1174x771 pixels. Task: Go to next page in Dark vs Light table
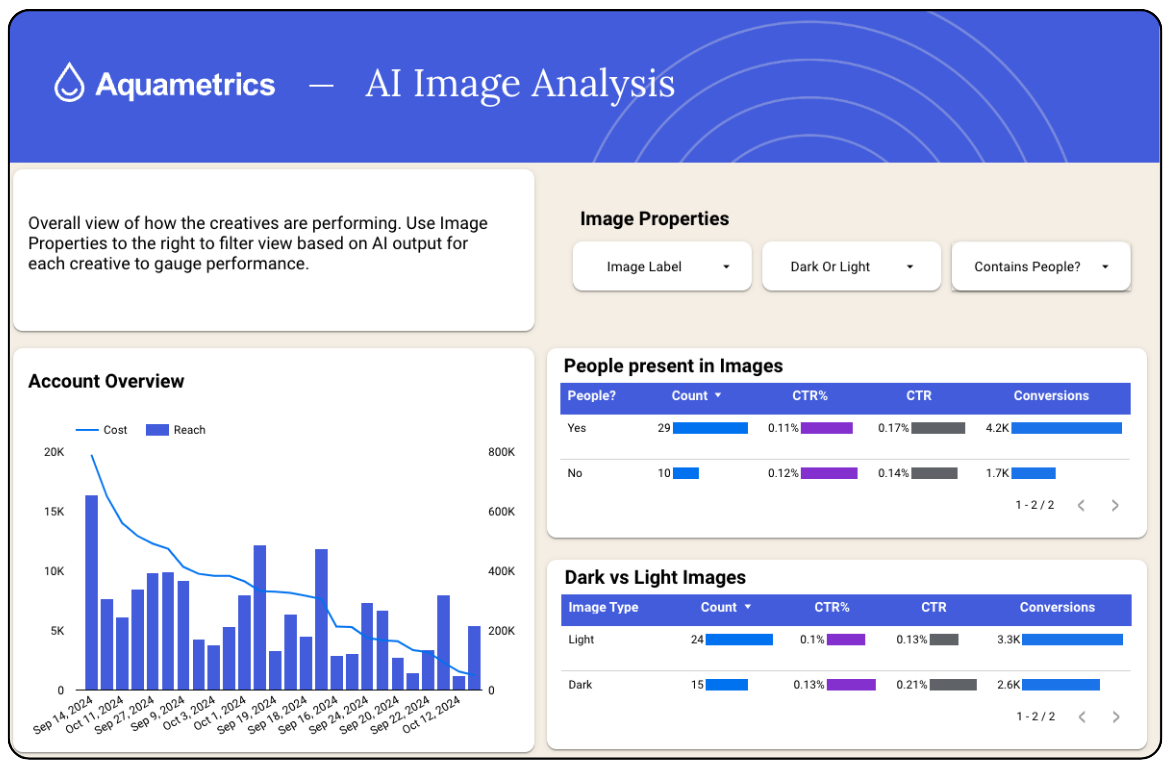[1115, 717]
